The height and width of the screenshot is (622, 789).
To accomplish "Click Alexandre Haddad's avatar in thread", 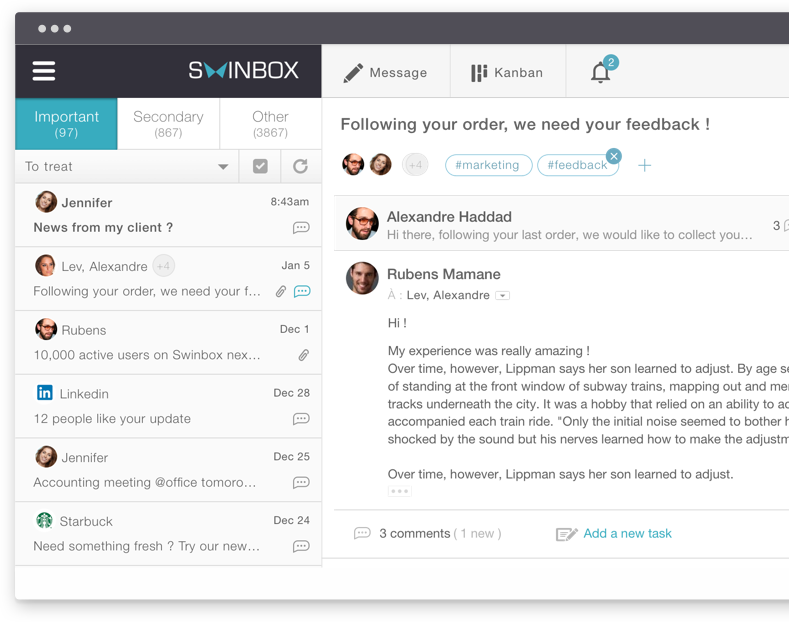I will click(x=362, y=223).
